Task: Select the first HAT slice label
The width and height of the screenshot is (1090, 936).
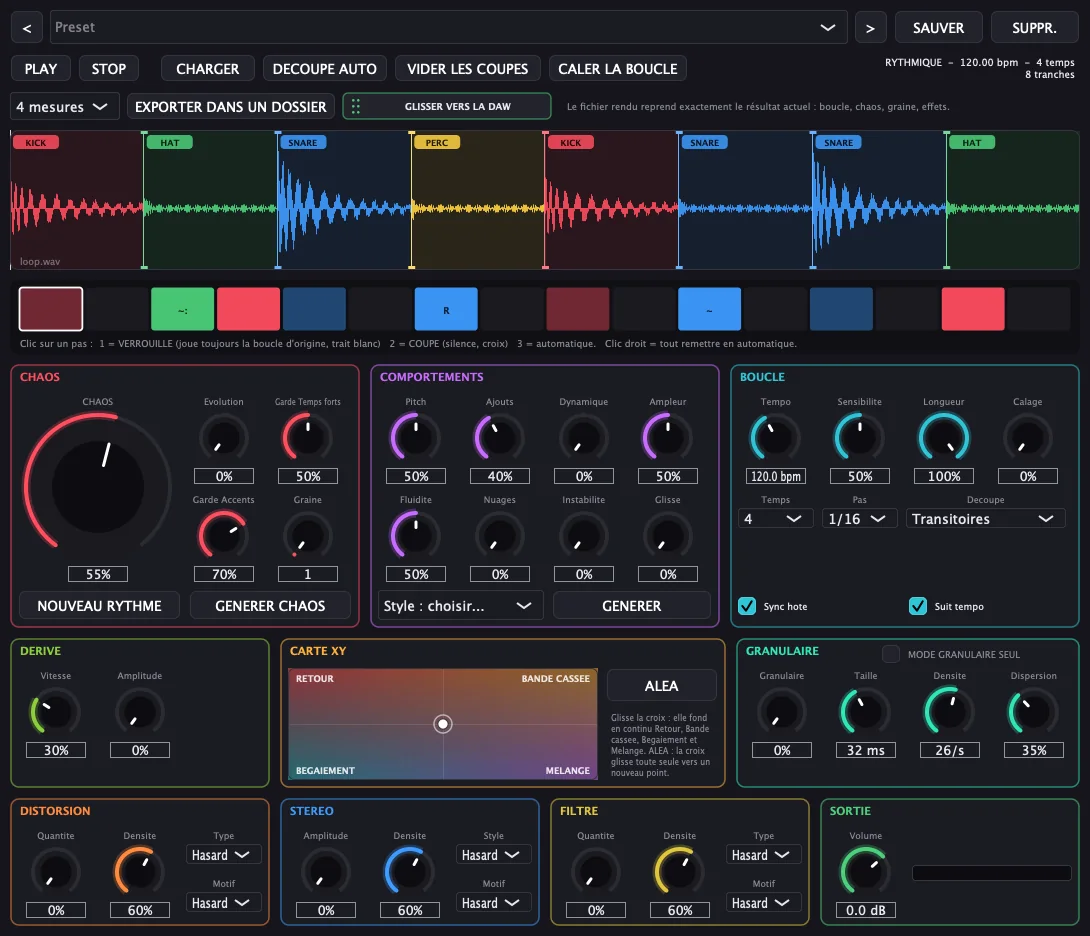Action: coord(170,143)
